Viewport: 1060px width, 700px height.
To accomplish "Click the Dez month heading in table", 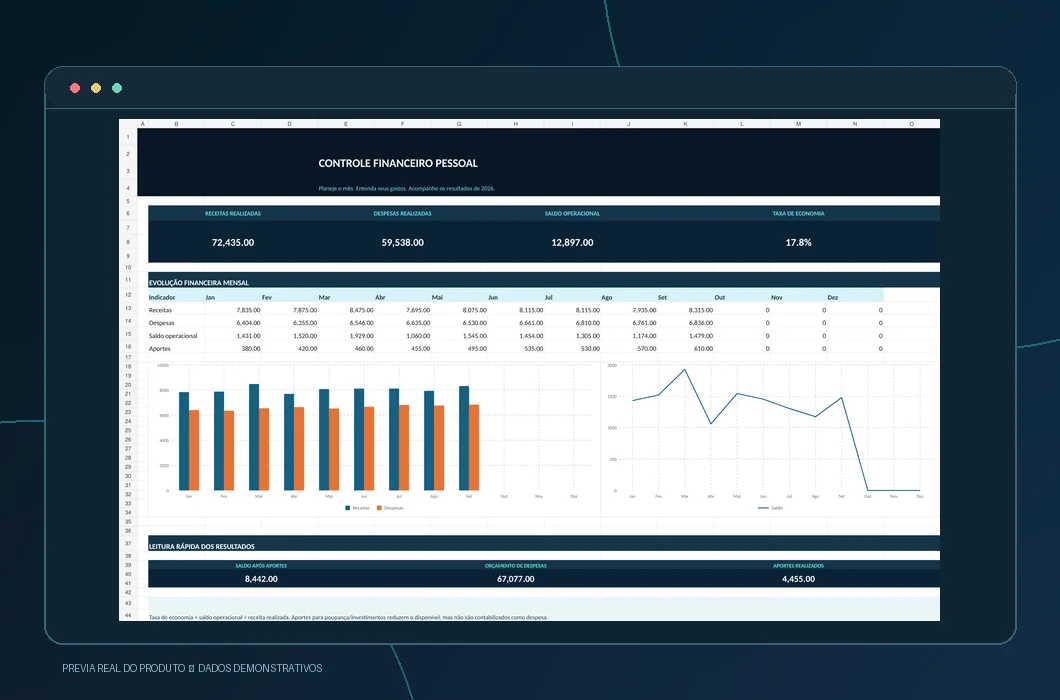I will click(833, 298).
